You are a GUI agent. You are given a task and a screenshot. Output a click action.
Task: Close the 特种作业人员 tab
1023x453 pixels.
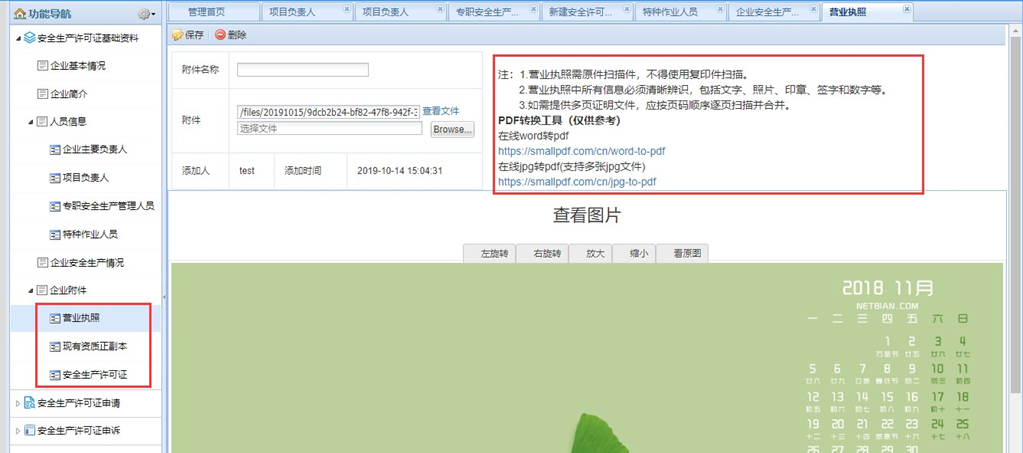point(720,8)
